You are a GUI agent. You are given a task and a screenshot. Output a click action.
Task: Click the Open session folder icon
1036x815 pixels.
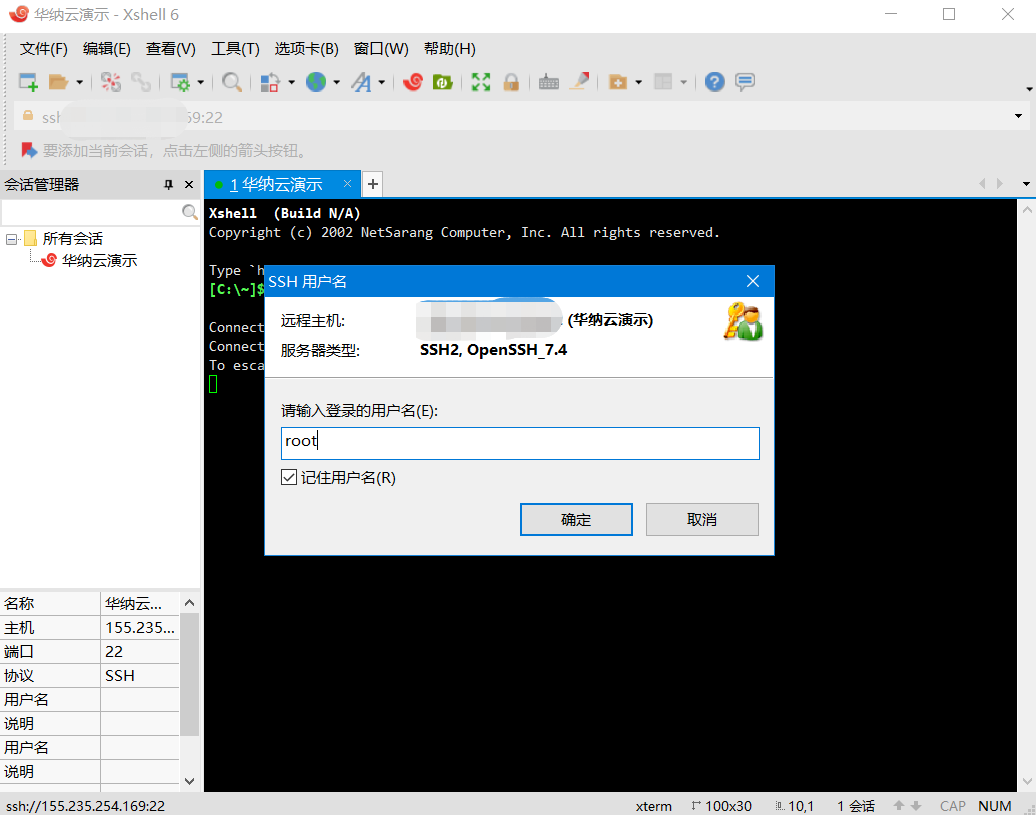point(58,82)
